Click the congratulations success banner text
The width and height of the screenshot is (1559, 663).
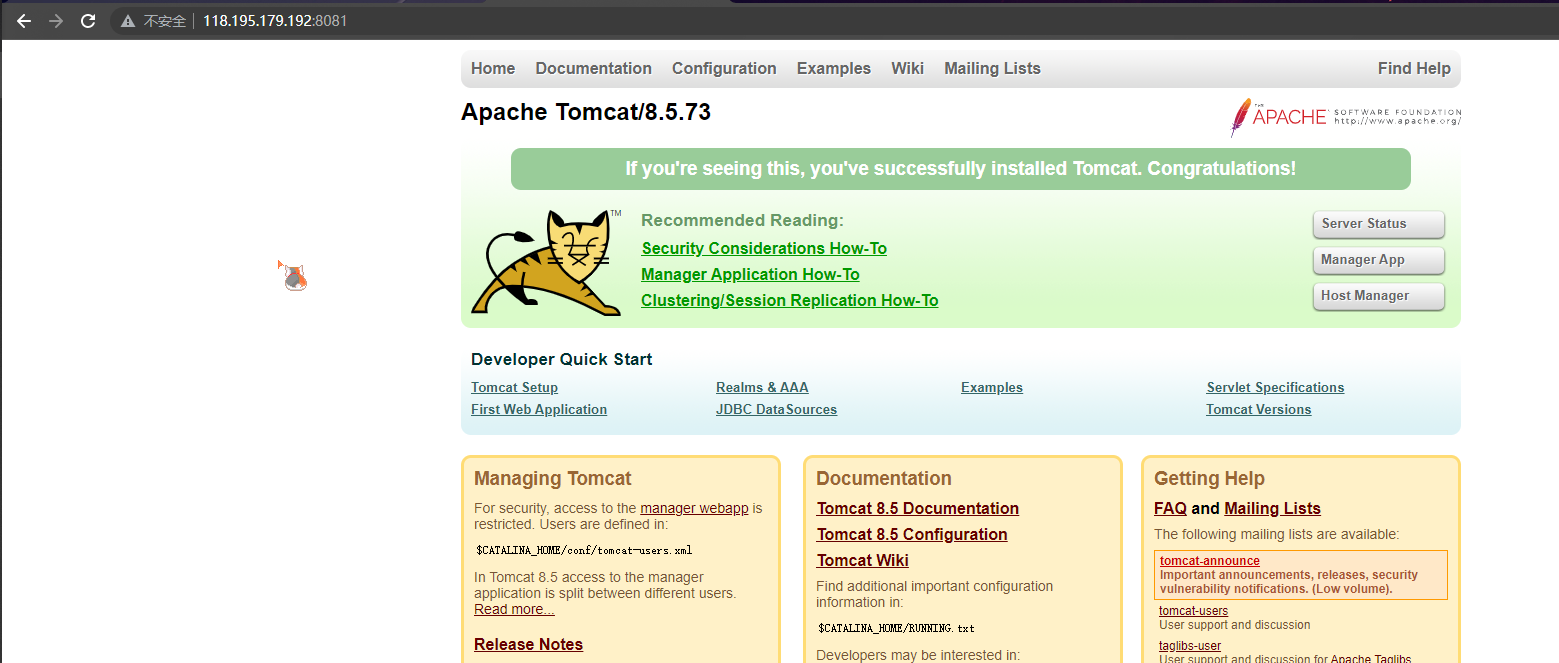[x=960, y=169]
